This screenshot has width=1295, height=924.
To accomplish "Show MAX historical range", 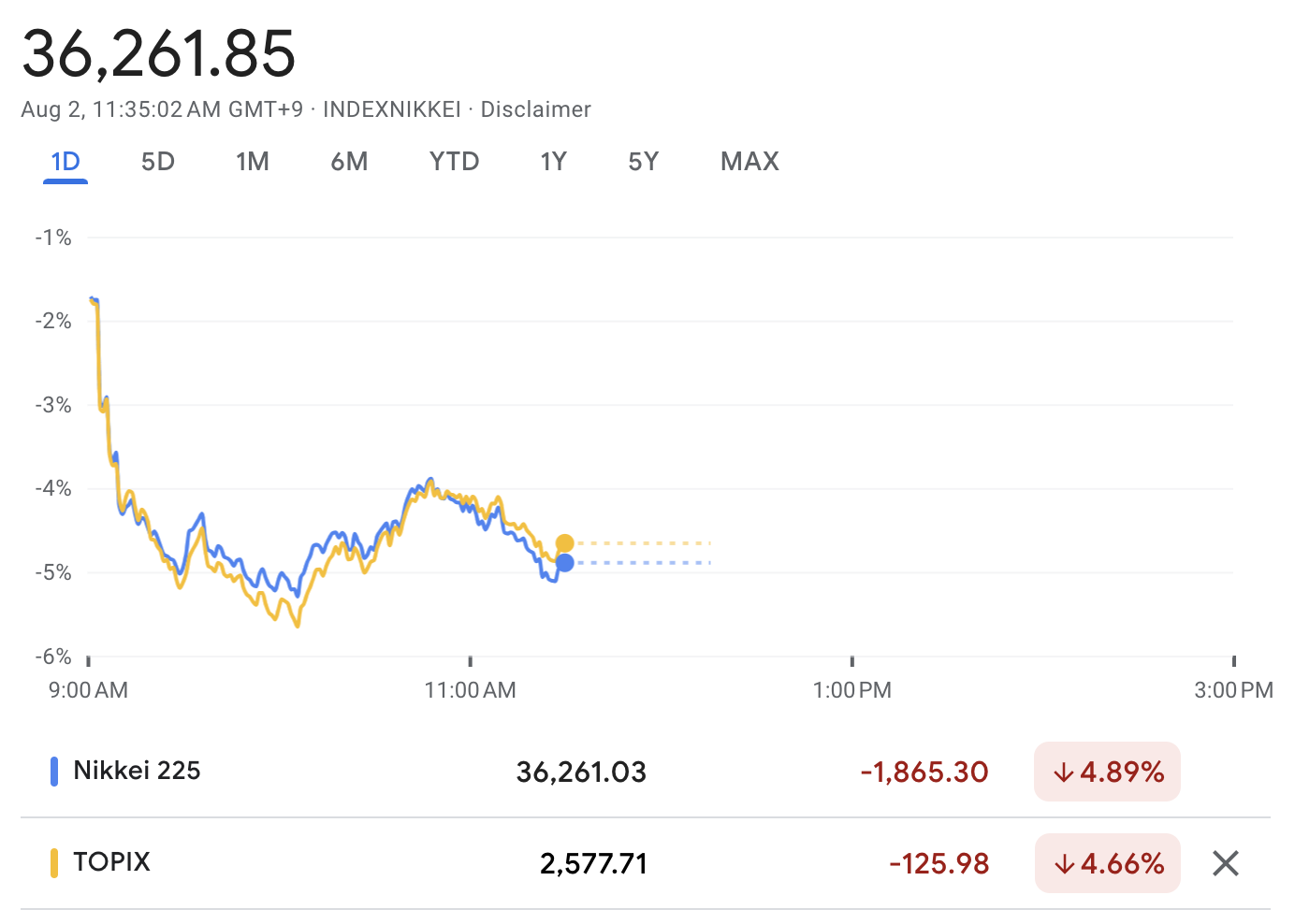I will point(749,162).
